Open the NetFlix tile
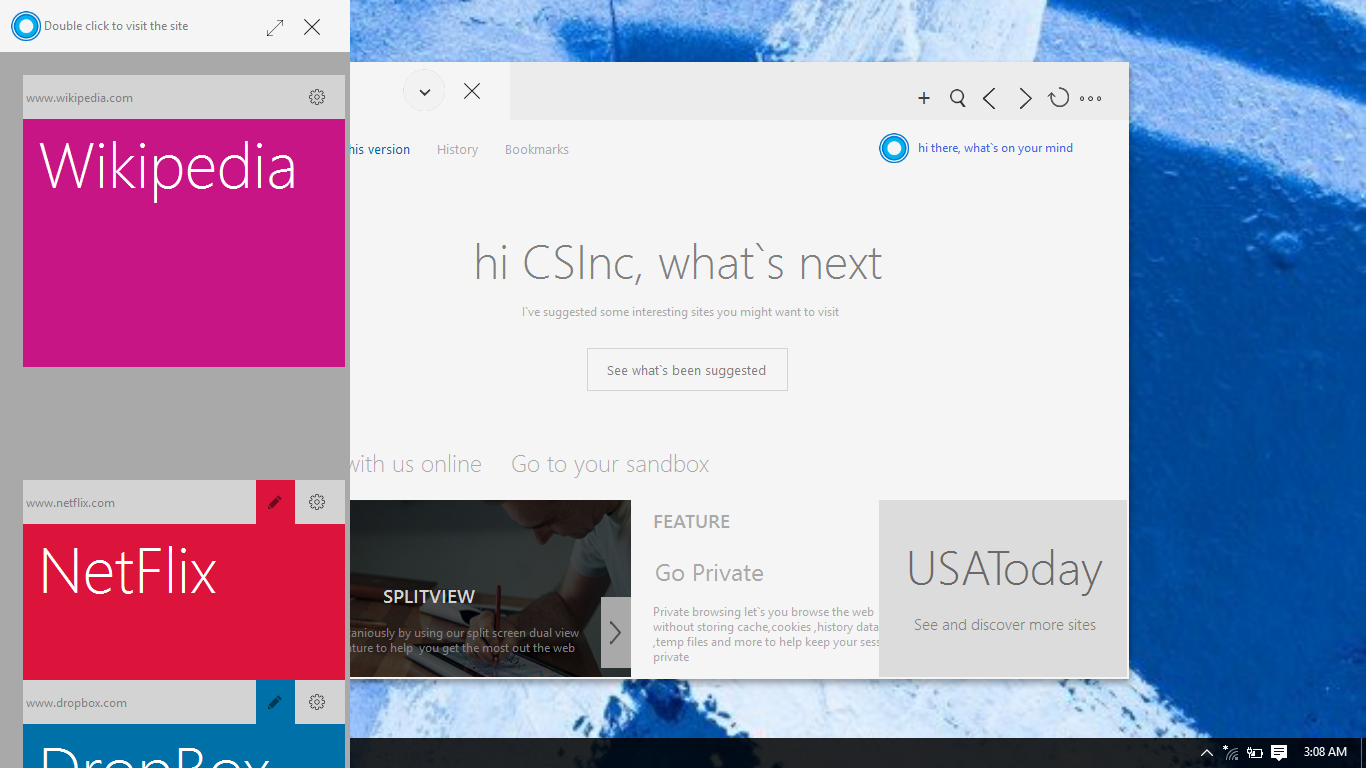Viewport: 1366px width, 768px height. pos(184,602)
